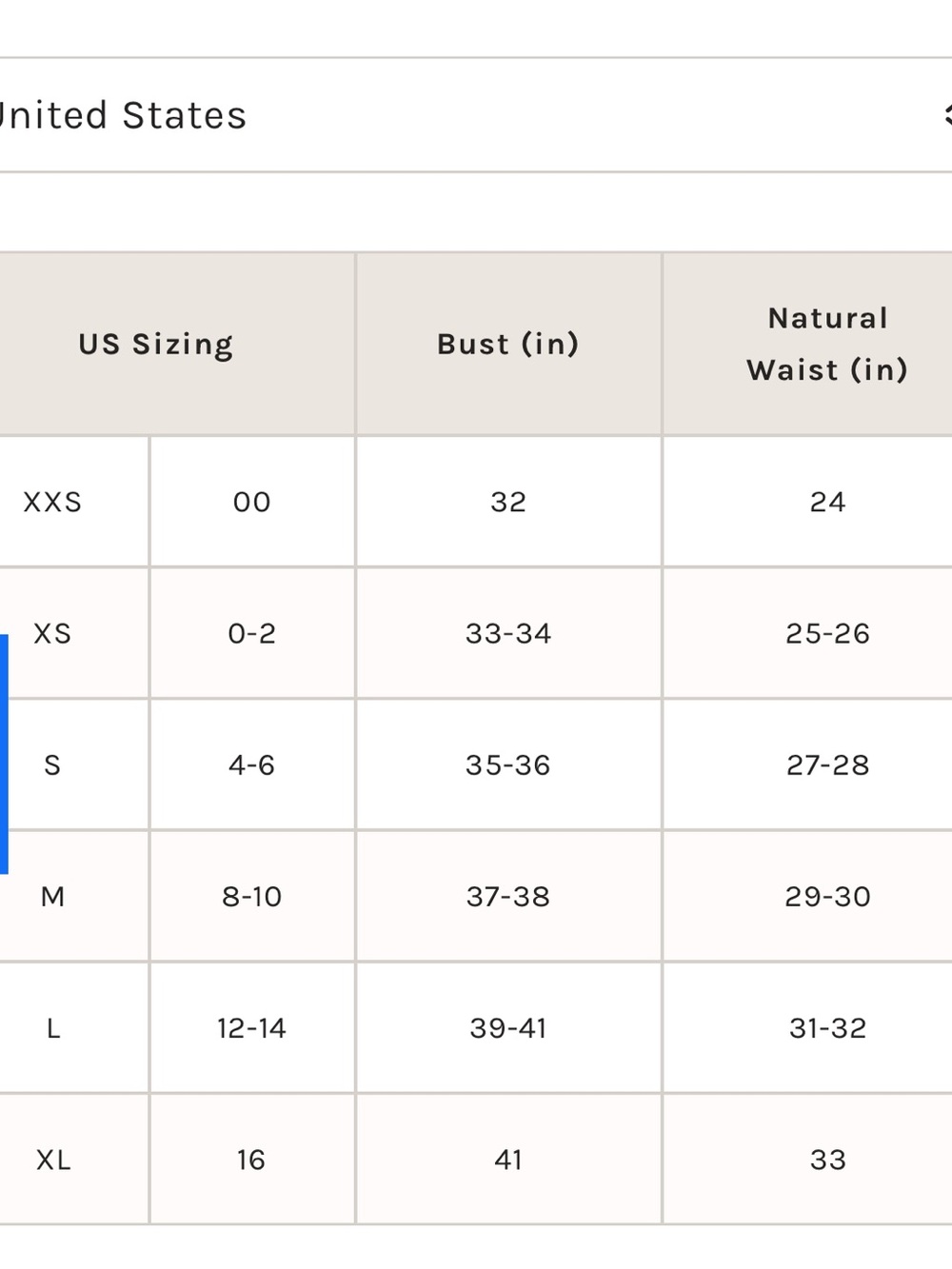Open the United States region dropdown

(476, 115)
